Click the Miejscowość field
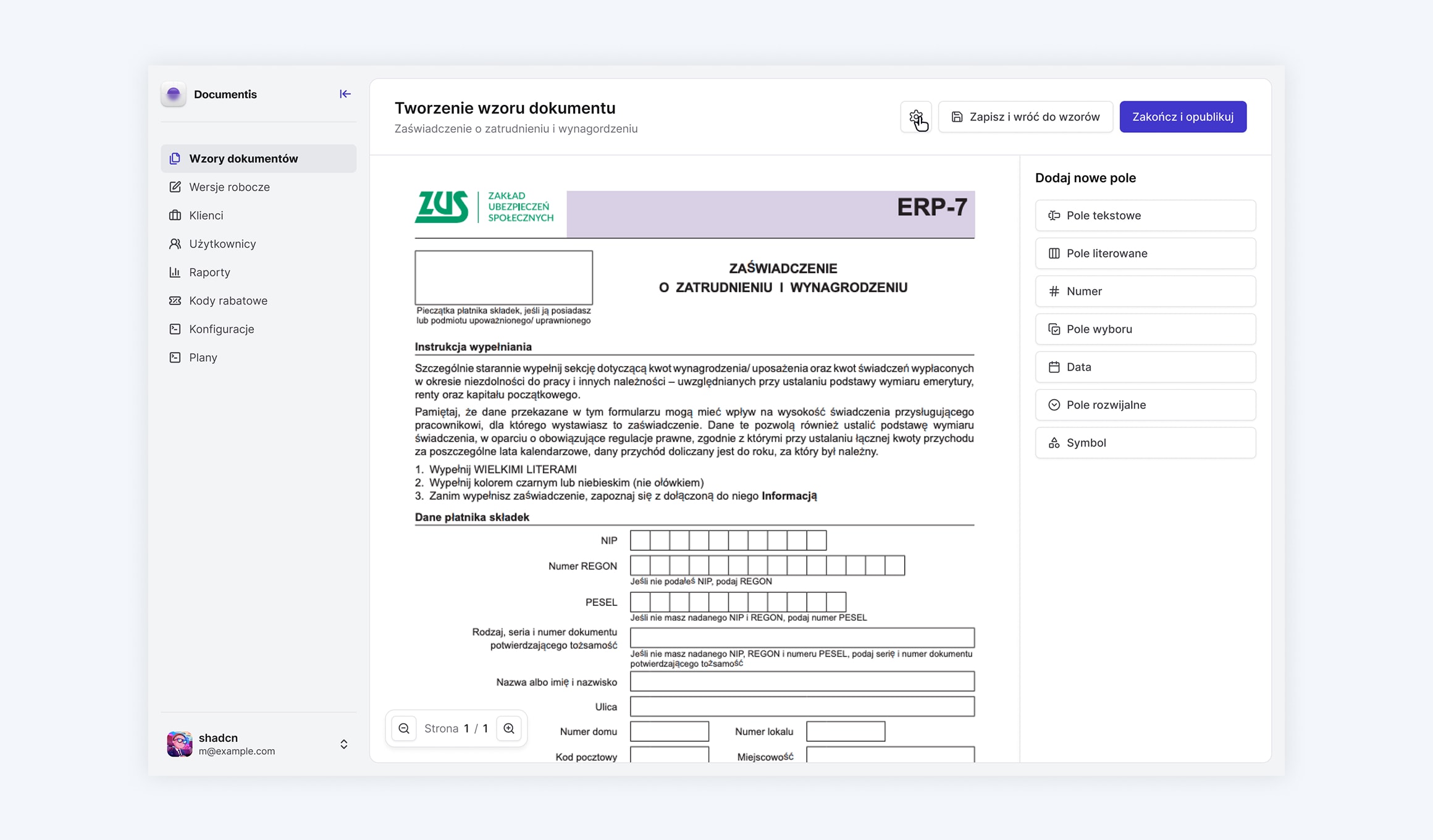 point(891,754)
